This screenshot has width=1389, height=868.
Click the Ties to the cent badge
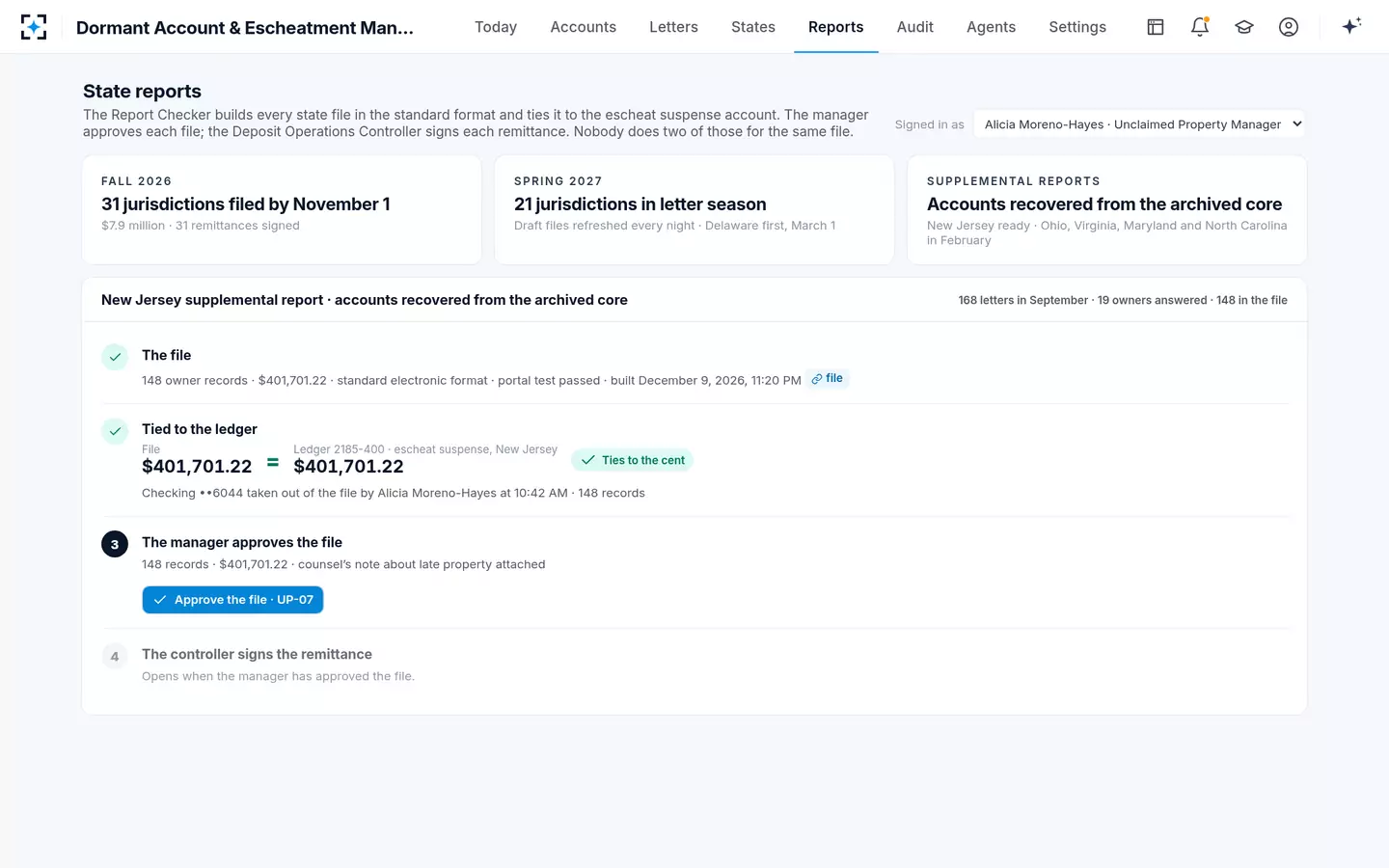[633, 460]
